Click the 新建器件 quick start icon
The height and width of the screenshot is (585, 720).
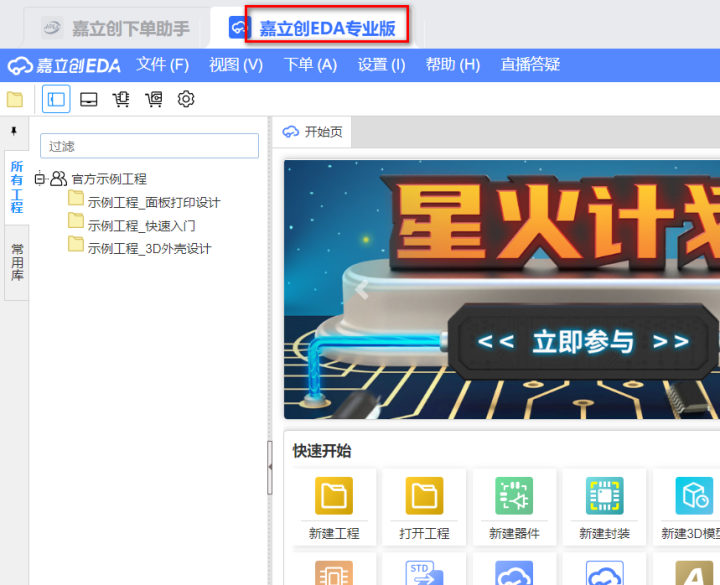514,496
